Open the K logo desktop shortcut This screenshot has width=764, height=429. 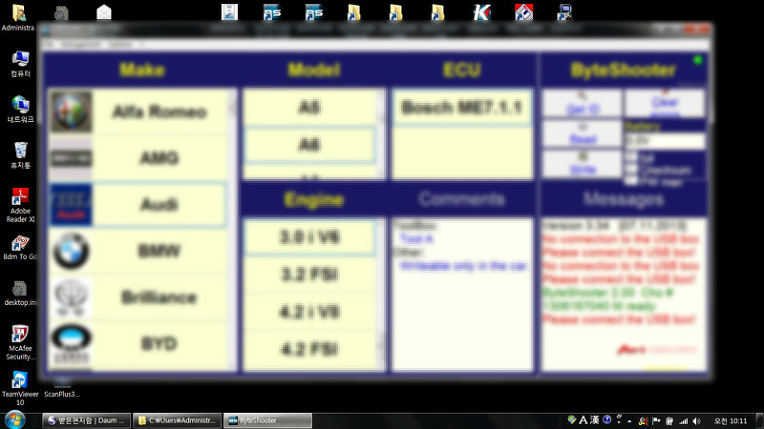pyautogui.click(x=481, y=12)
